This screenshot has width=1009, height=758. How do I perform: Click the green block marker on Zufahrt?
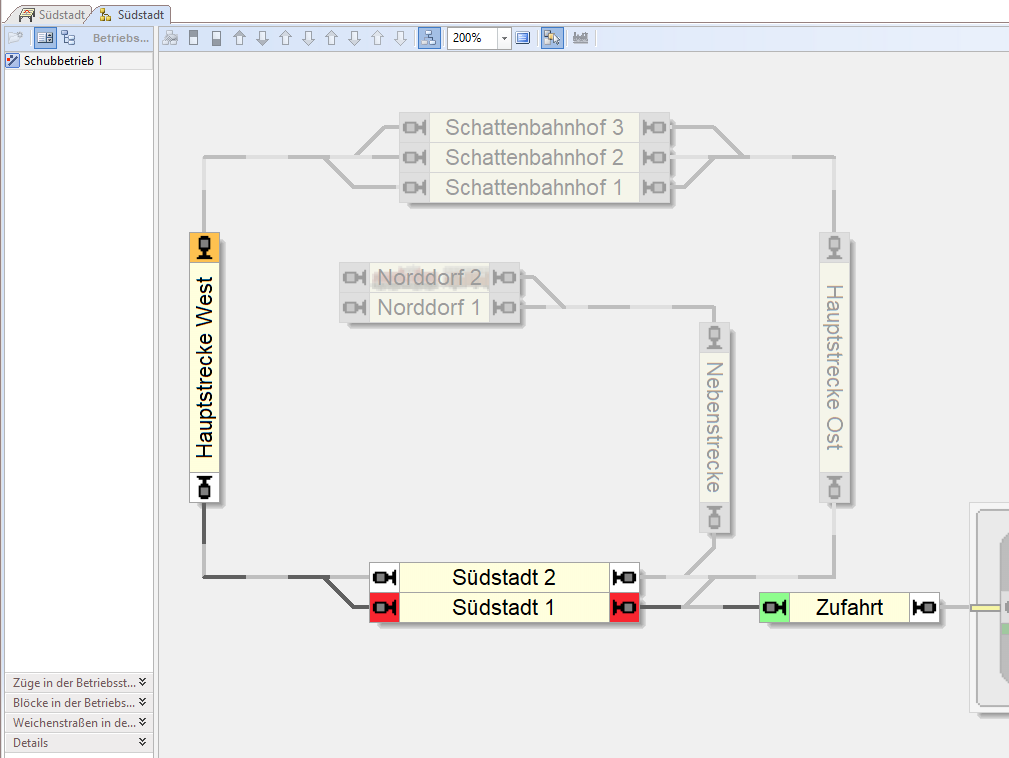pyautogui.click(x=774, y=607)
